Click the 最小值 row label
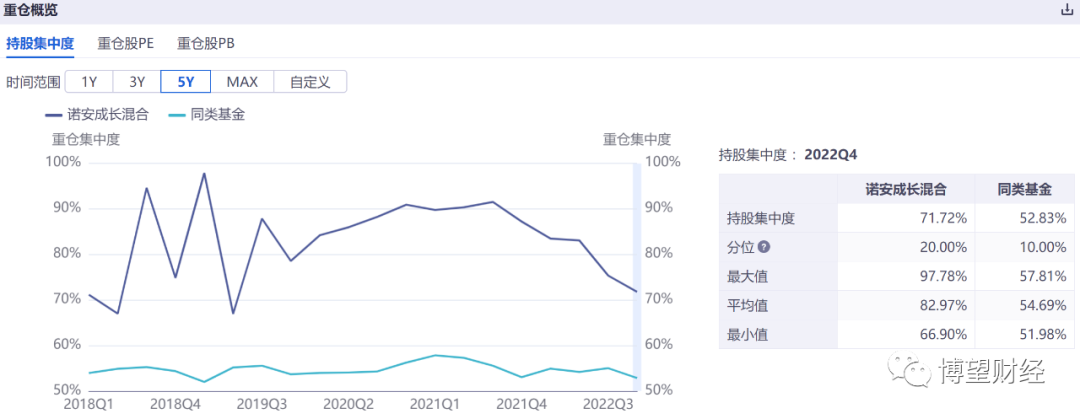This screenshot has height=419, width=1080. coord(747,335)
